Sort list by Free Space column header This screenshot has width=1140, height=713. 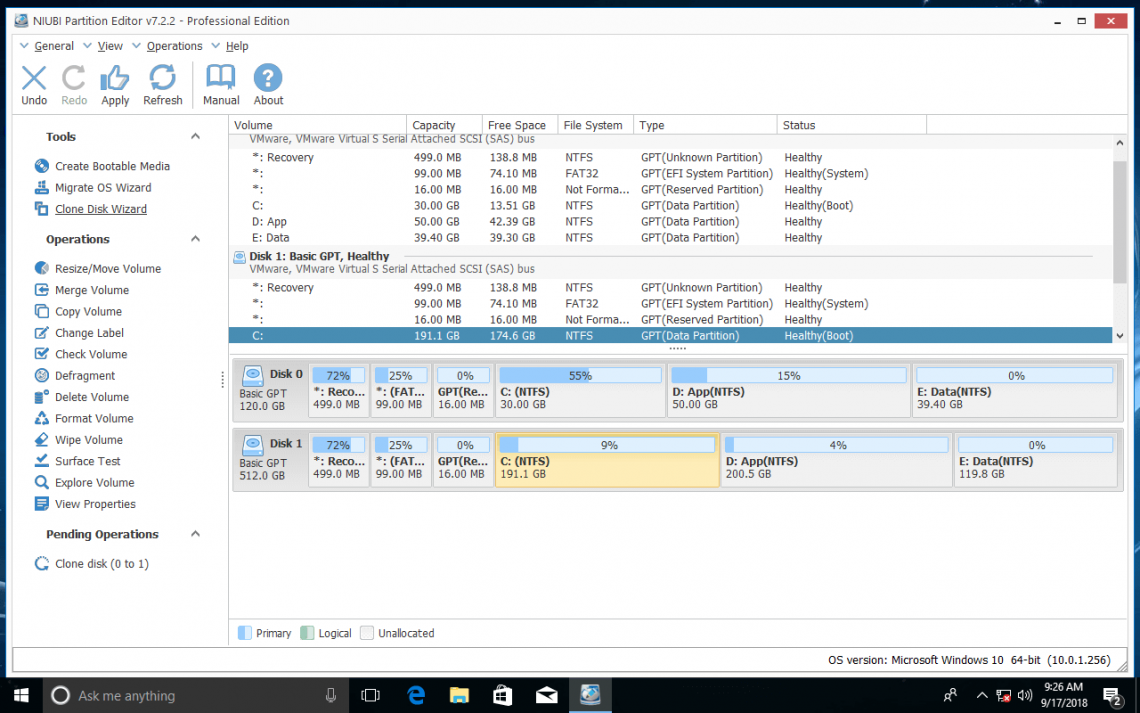517,125
